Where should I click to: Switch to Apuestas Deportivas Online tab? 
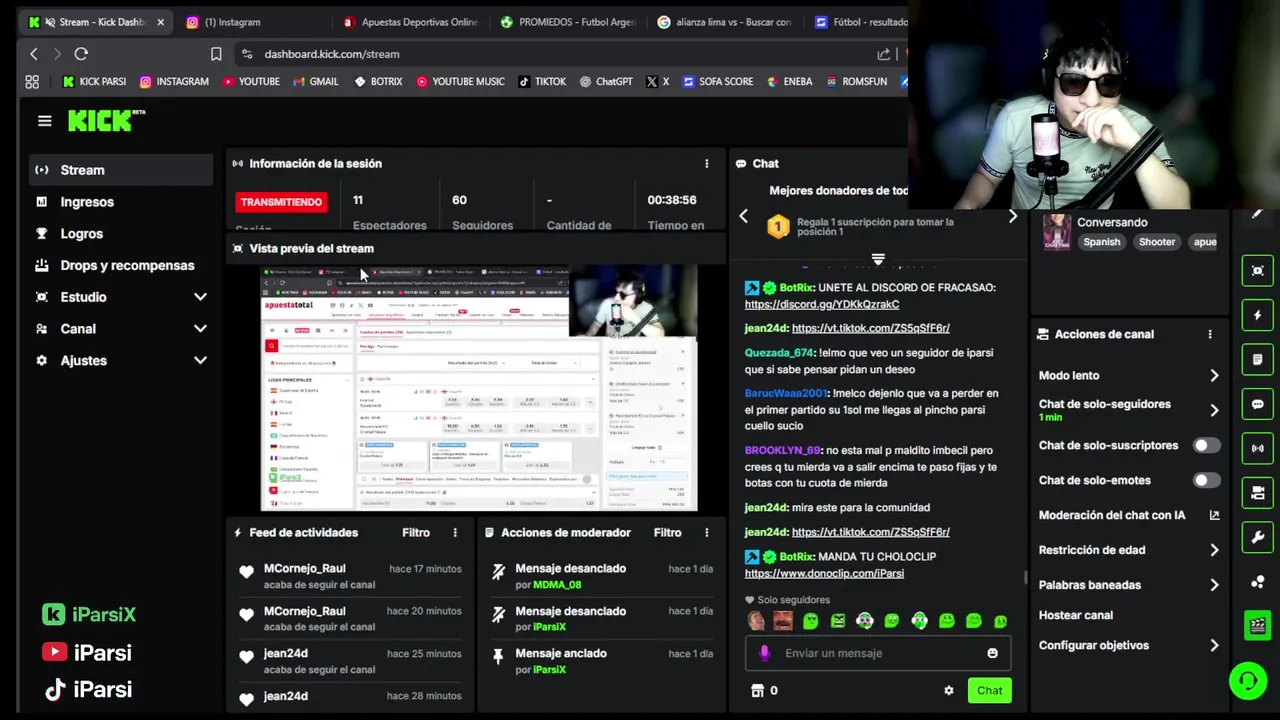410,22
